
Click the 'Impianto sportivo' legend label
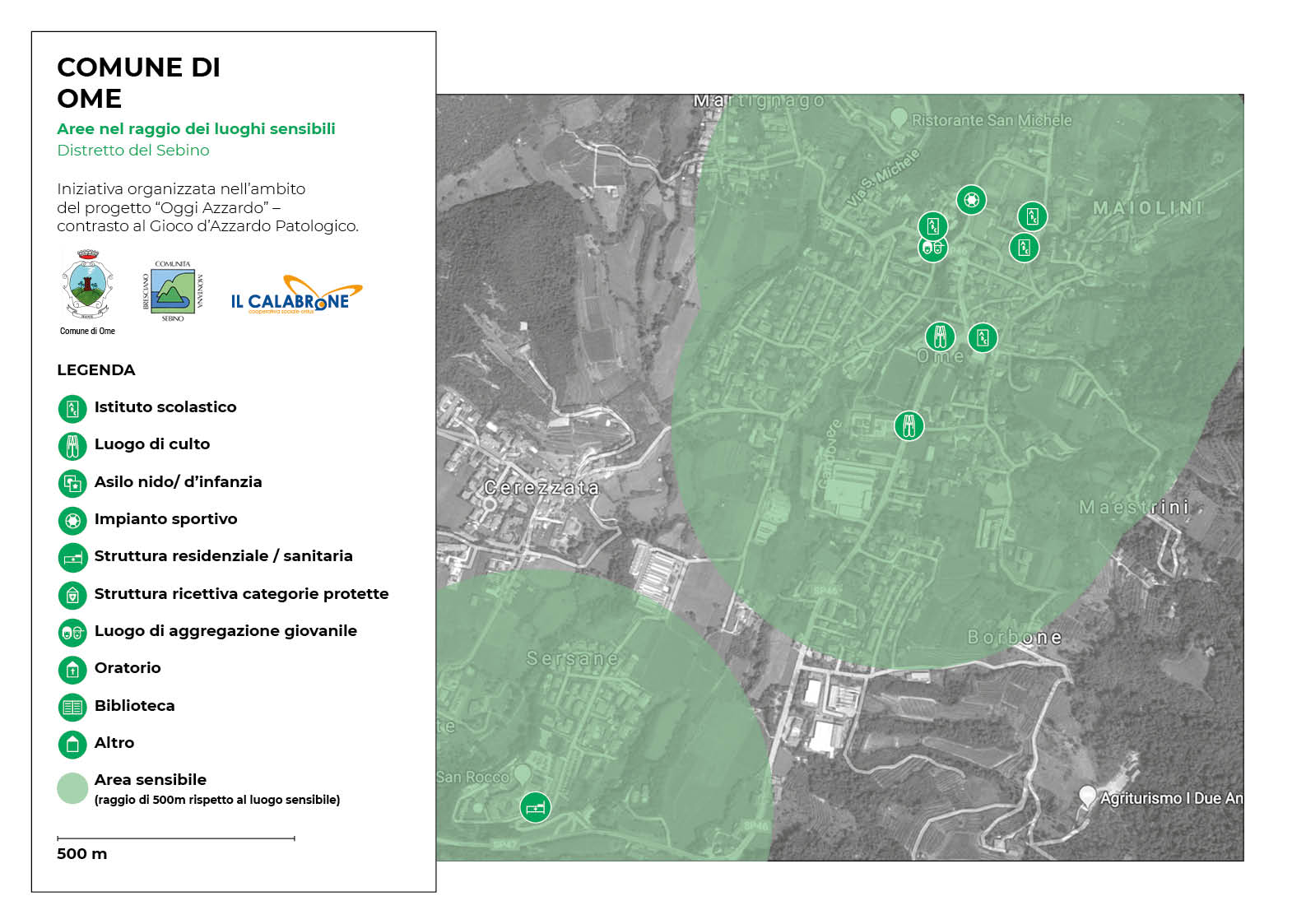pyautogui.click(x=166, y=518)
